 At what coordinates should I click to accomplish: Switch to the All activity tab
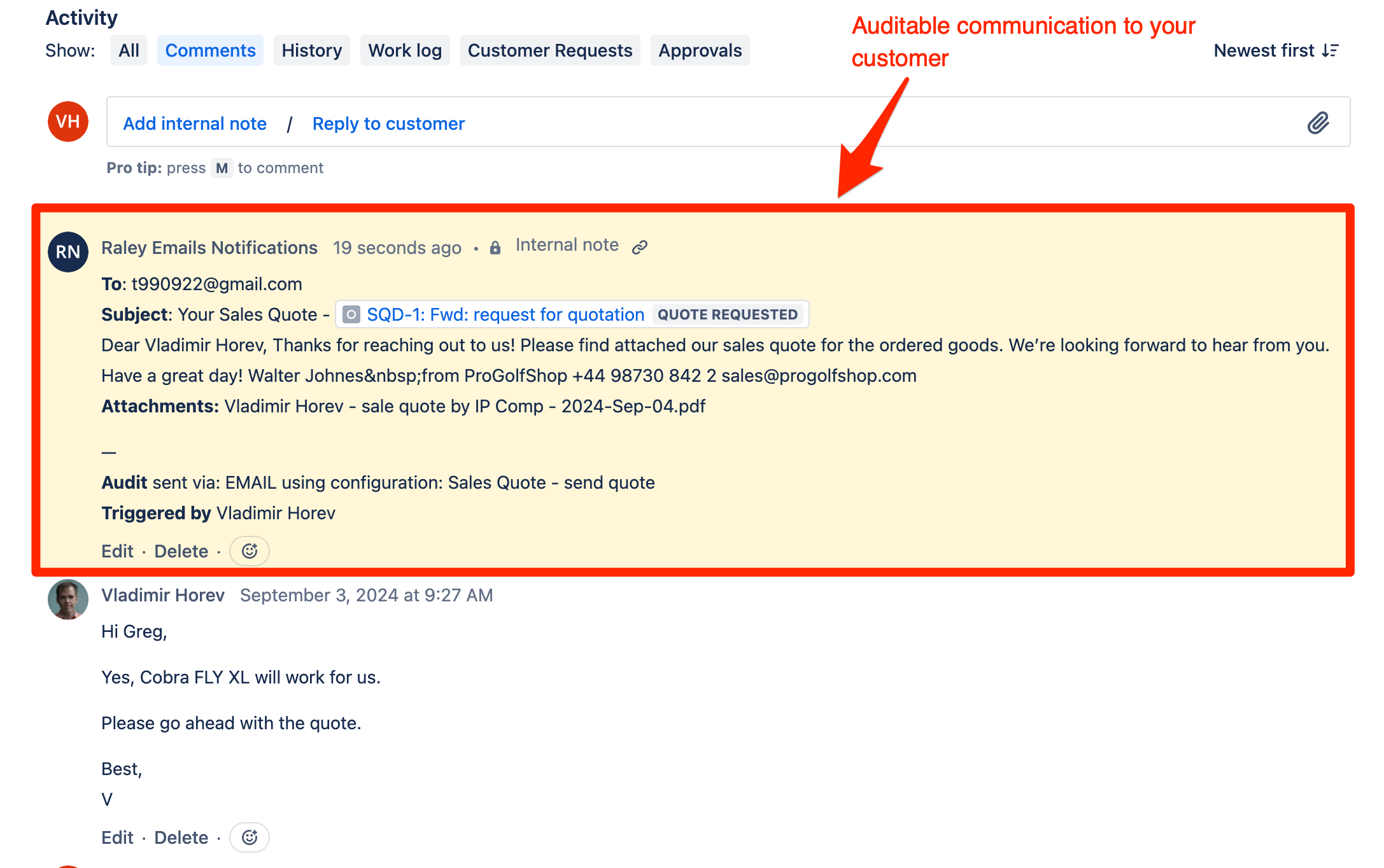[128, 50]
